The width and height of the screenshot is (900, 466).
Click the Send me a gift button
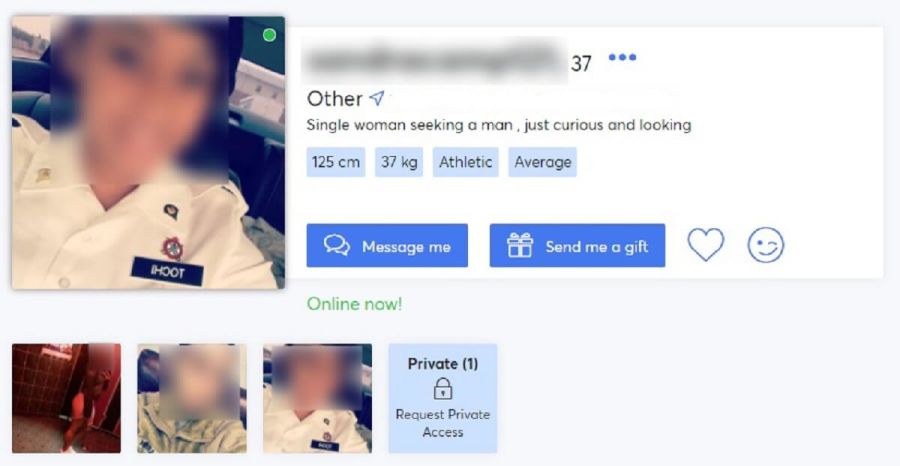(x=577, y=246)
